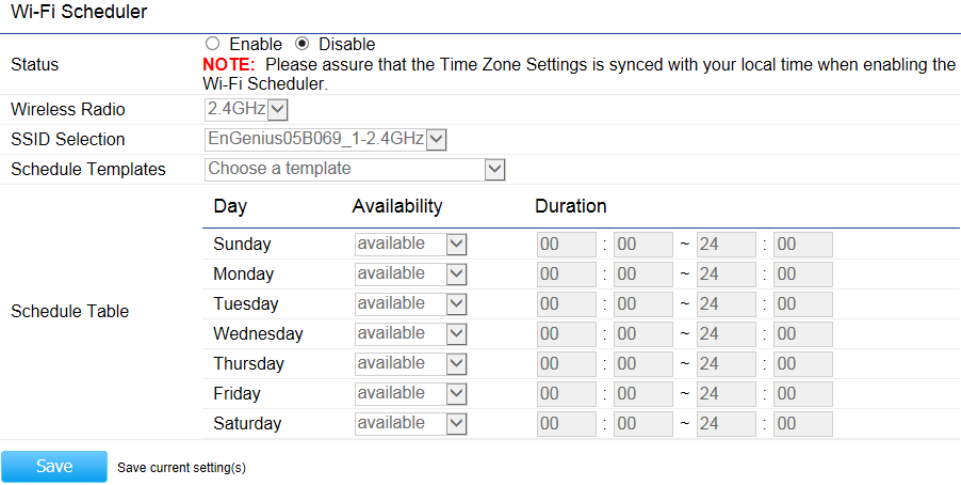The width and height of the screenshot is (961, 485).
Task: Click Tuesday start minute field
Action: click(642, 304)
